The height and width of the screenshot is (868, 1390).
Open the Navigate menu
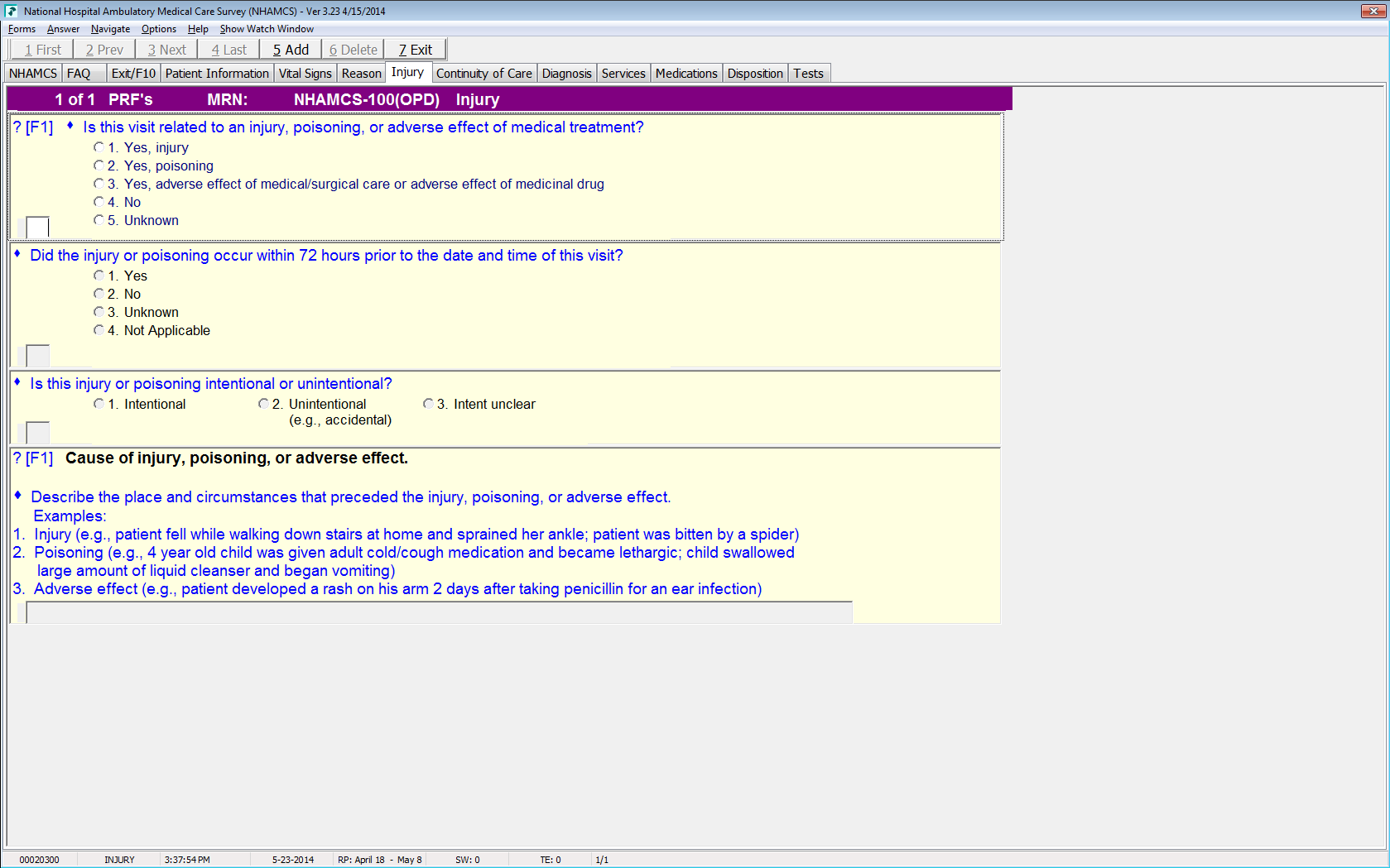(x=110, y=29)
